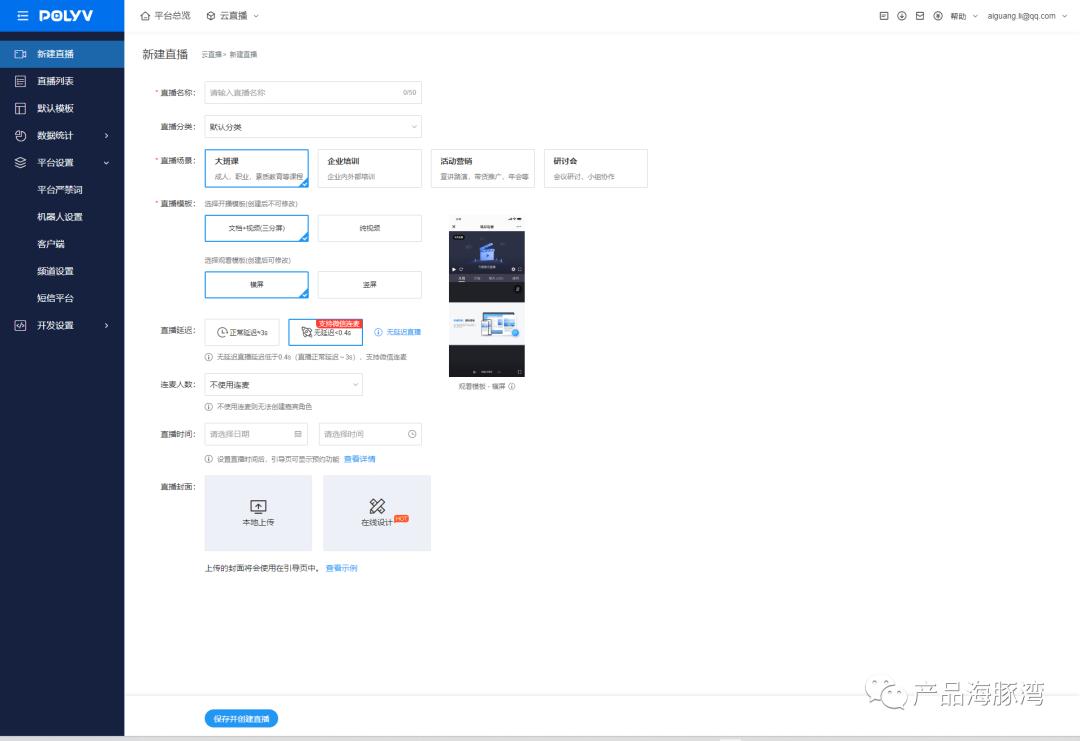Expand 开发设置 in the sidebar

click(62, 325)
